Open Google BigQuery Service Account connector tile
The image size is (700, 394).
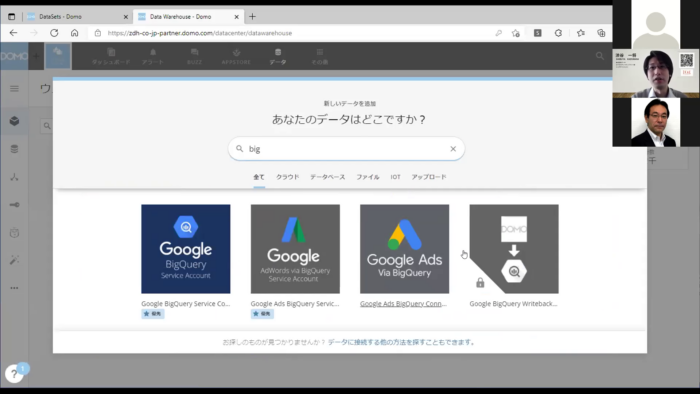(186, 249)
